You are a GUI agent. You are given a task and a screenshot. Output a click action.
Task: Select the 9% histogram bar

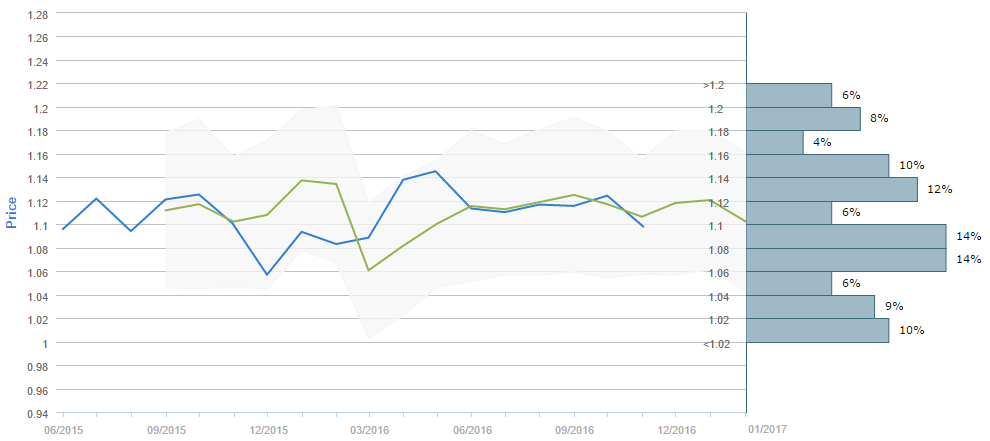(811, 307)
